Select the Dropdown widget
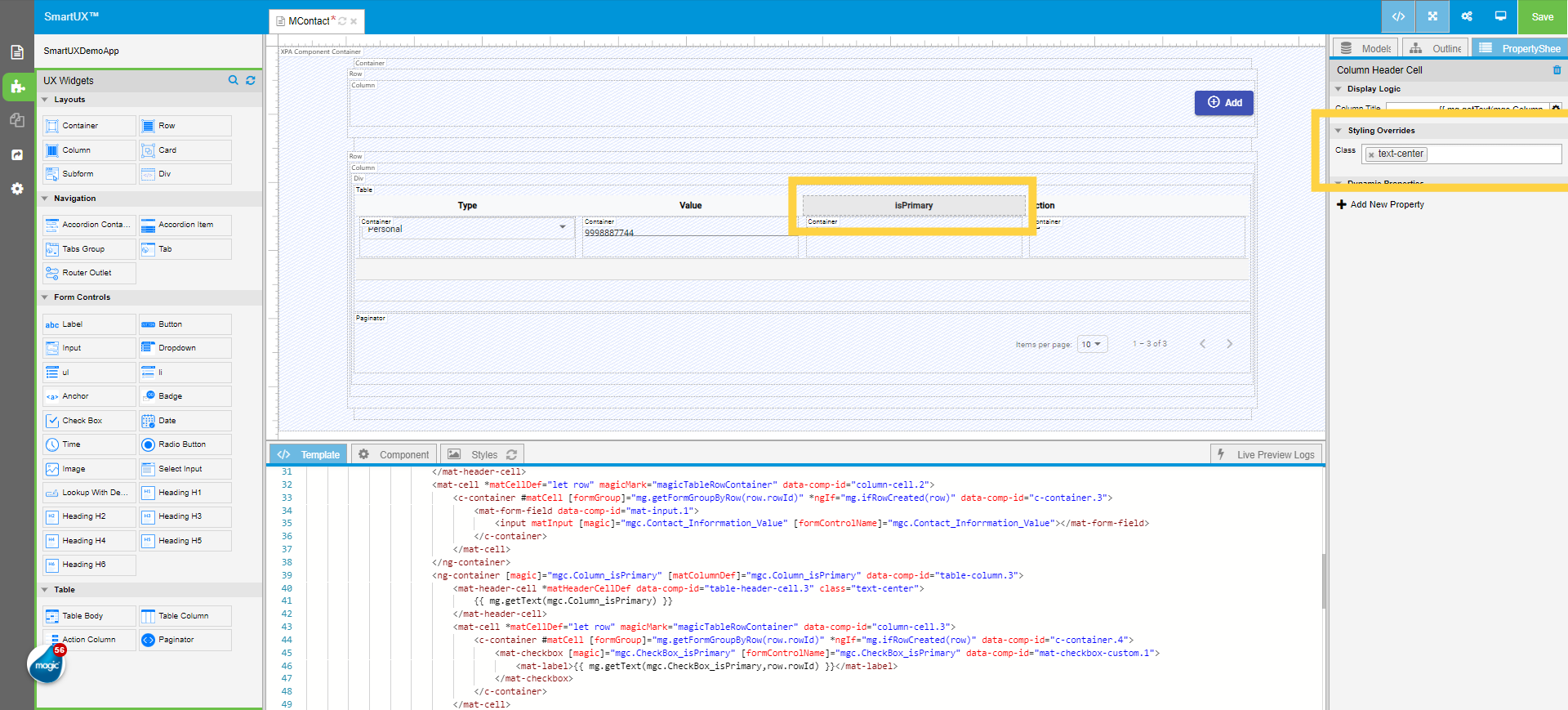 [185, 348]
